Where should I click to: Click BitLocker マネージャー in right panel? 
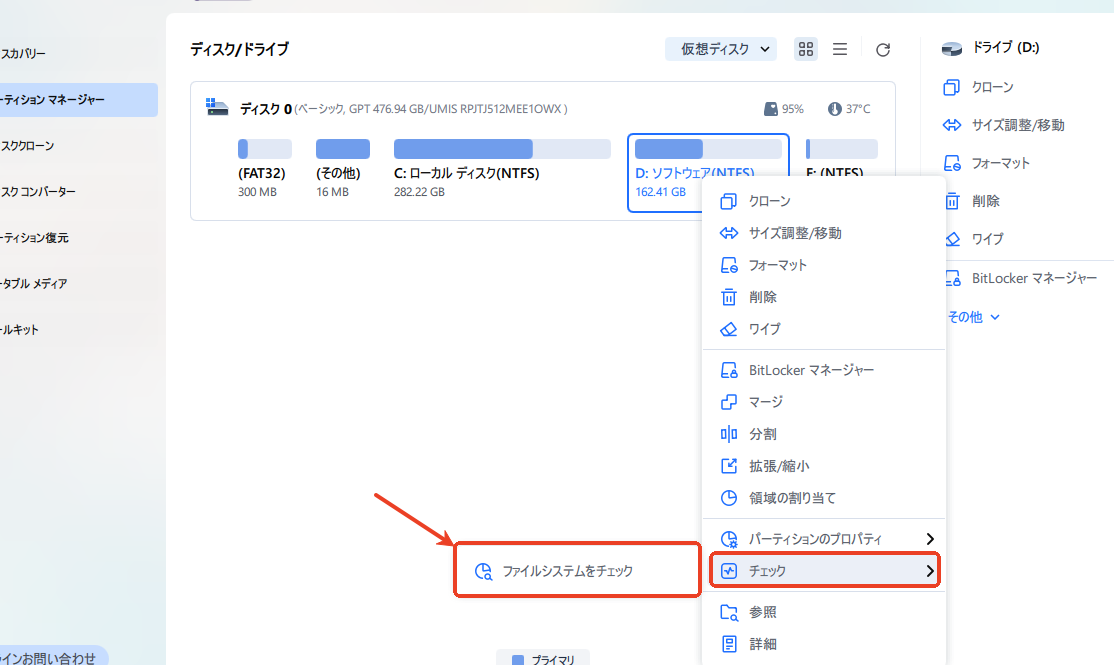point(1034,278)
